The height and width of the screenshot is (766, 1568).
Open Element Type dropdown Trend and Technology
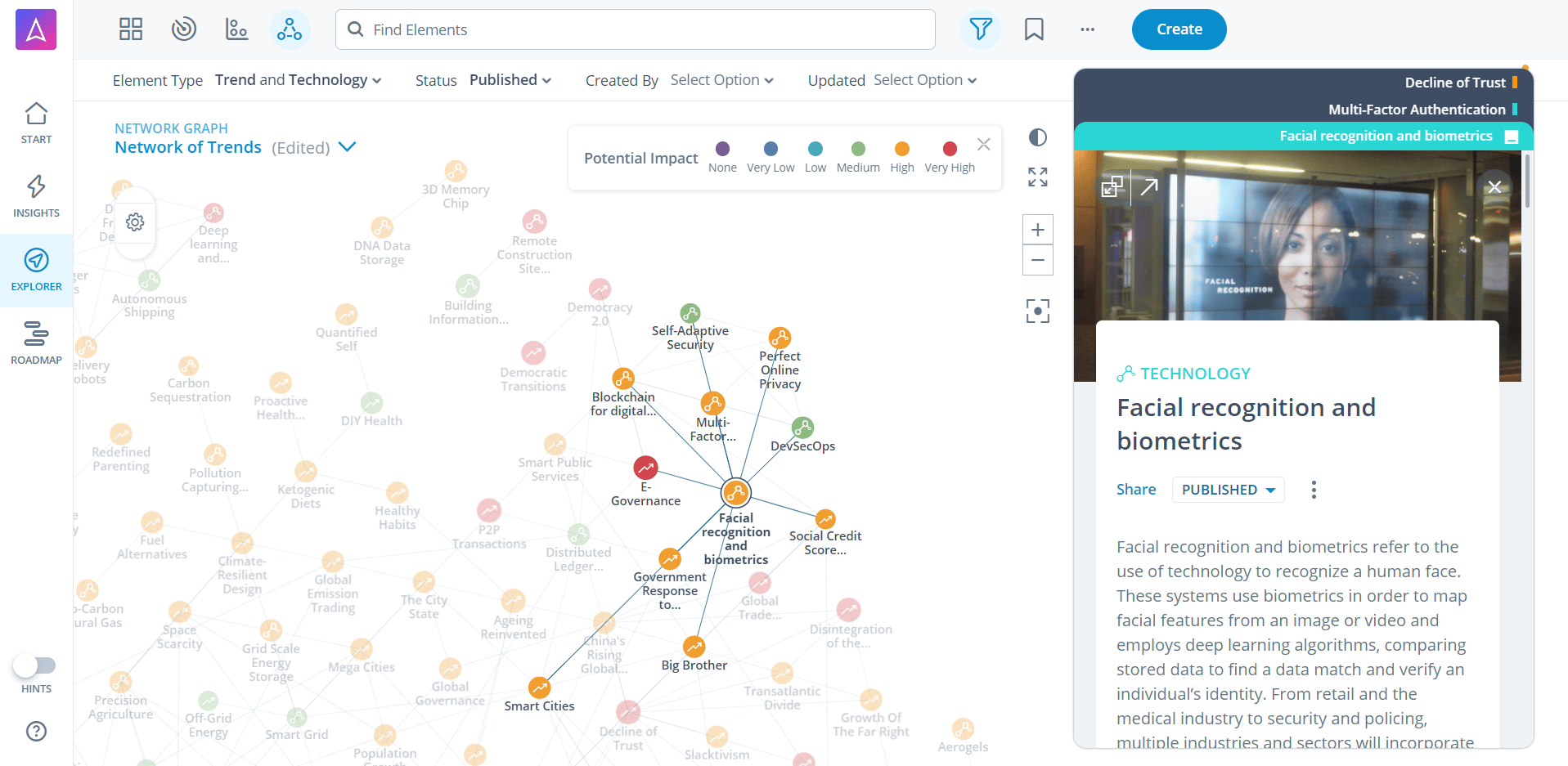(299, 80)
